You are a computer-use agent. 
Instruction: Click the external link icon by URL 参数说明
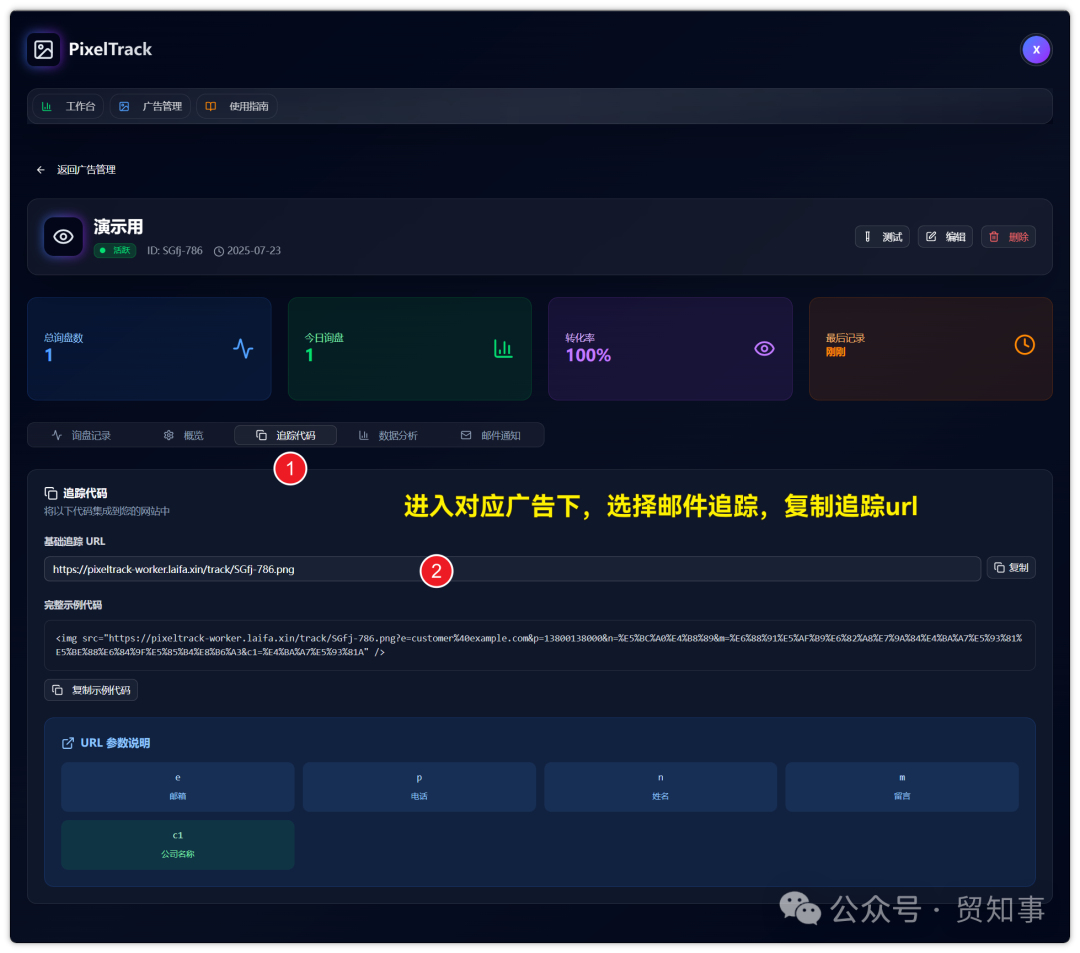(x=68, y=743)
